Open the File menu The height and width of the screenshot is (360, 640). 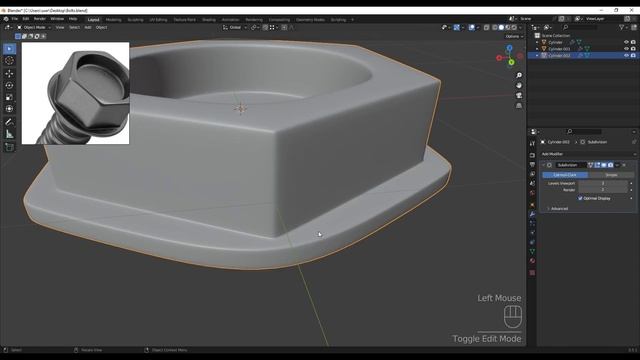15,19
